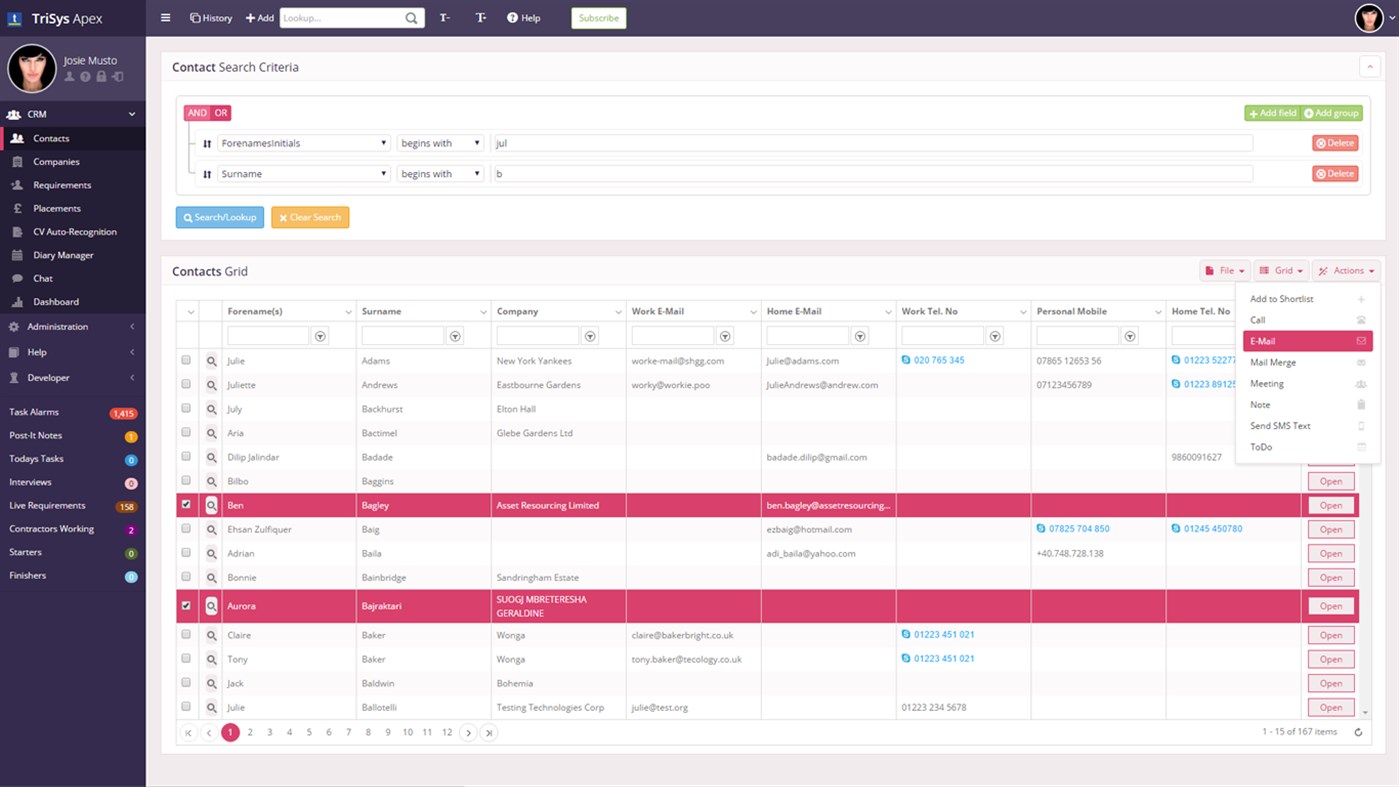Preview Ben Bagley using his magnifier icon

[x=210, y=505]
